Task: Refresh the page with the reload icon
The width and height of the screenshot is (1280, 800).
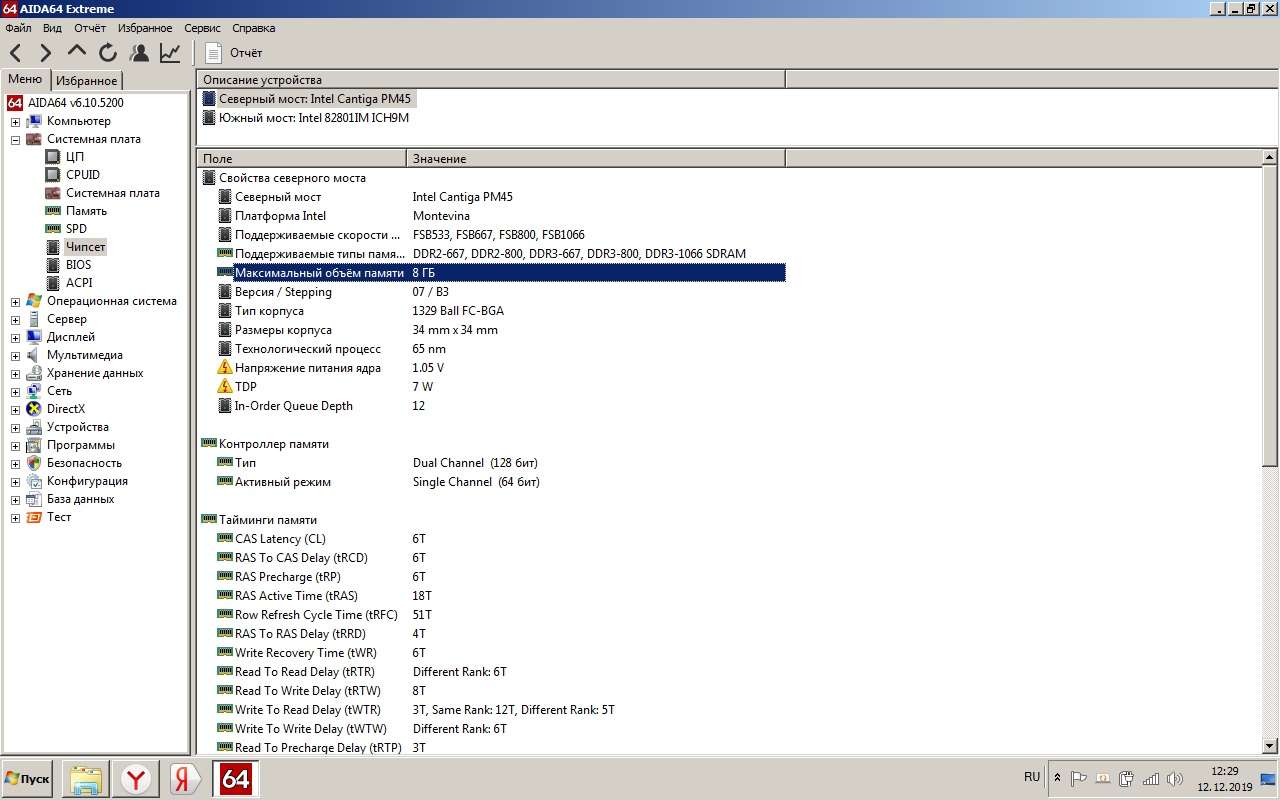Action: (x=108, y=53)
